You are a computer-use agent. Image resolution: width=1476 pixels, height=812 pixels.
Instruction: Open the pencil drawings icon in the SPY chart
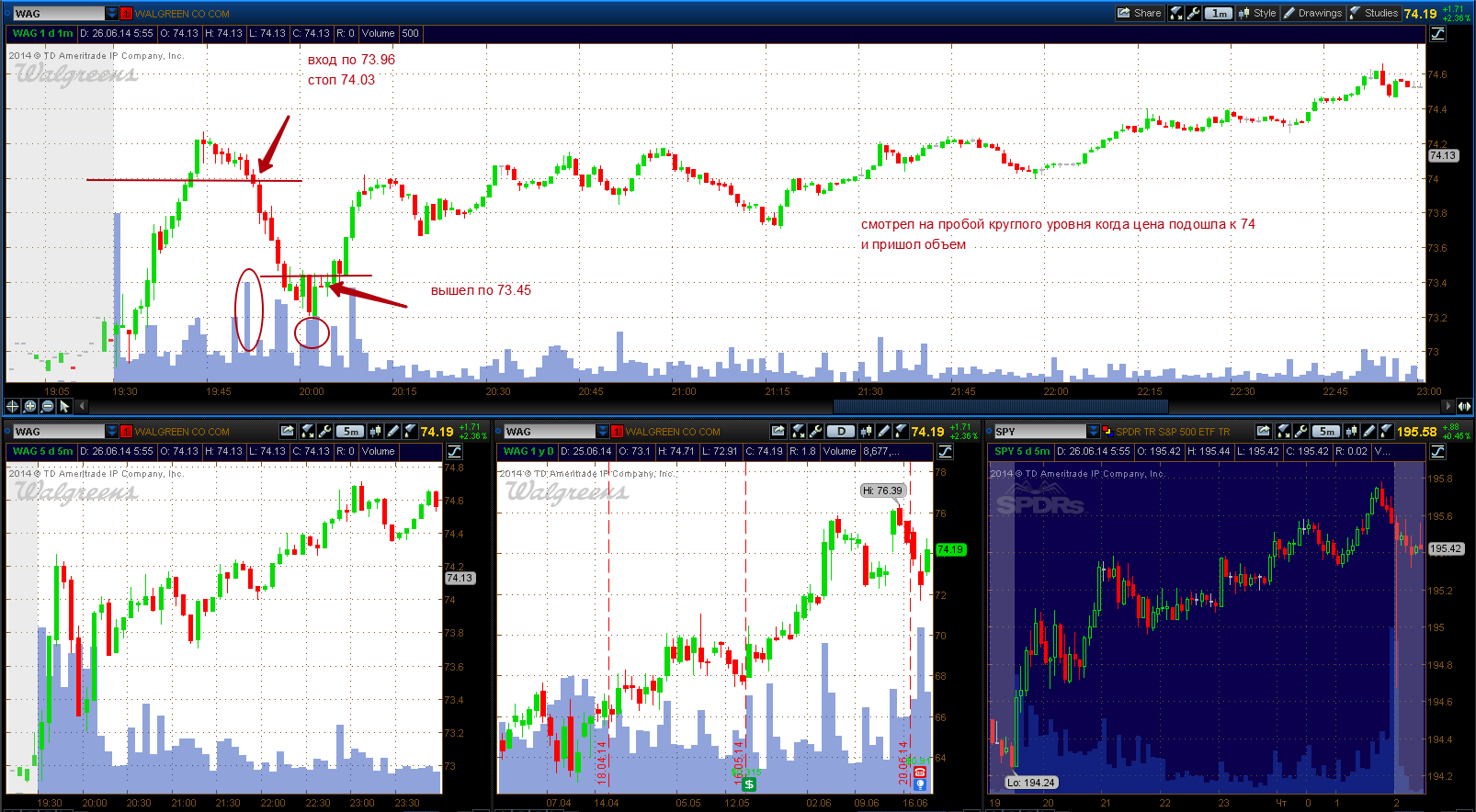pos(1368,431)
